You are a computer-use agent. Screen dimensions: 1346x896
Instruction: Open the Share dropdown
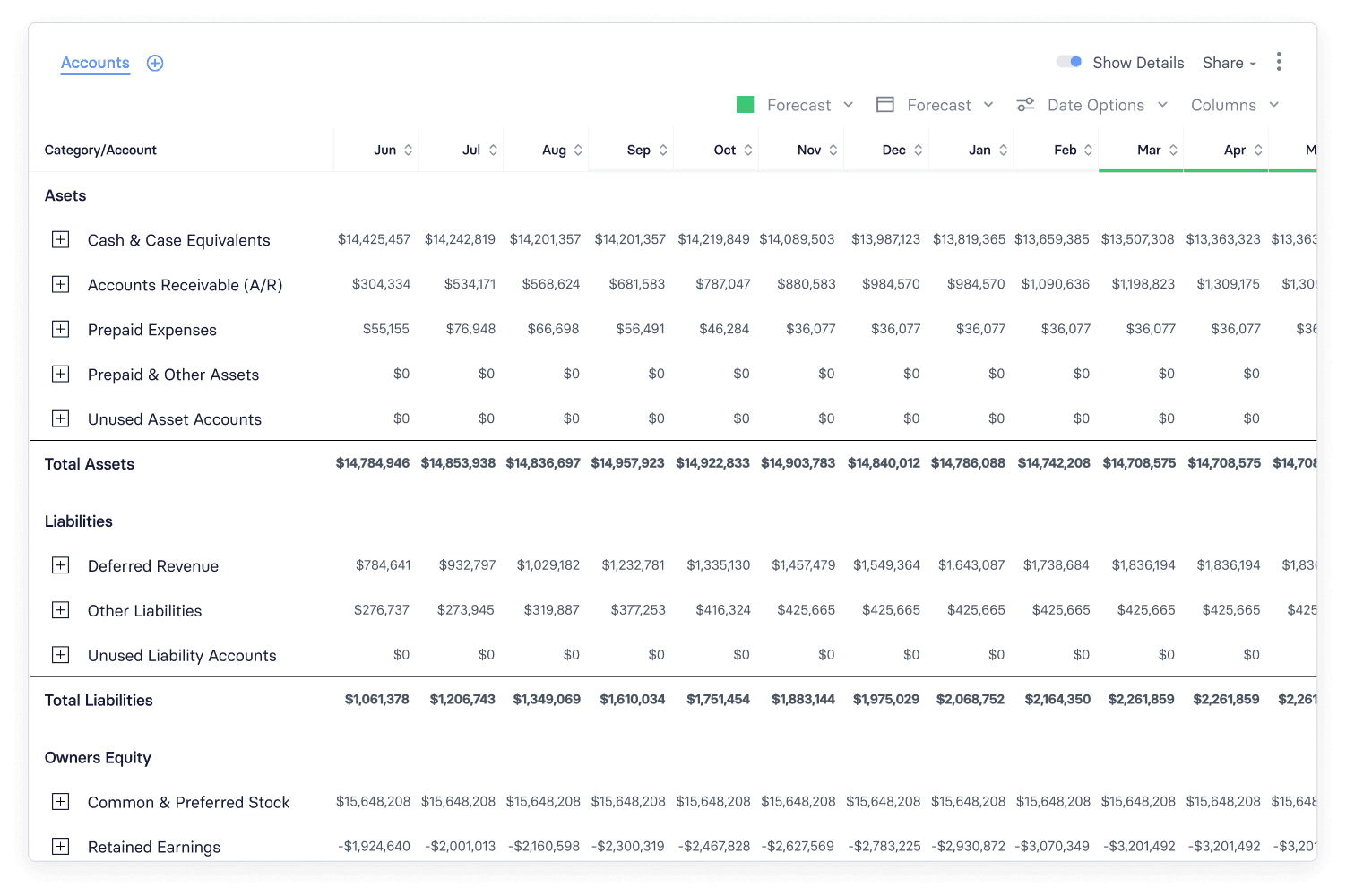pyautogui.click(x=1230, y=63)
